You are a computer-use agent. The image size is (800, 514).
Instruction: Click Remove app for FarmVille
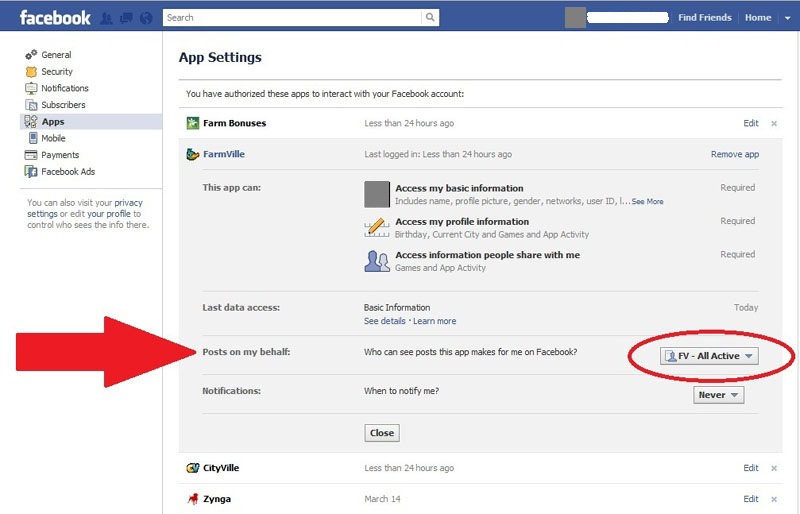pos(735,154)
